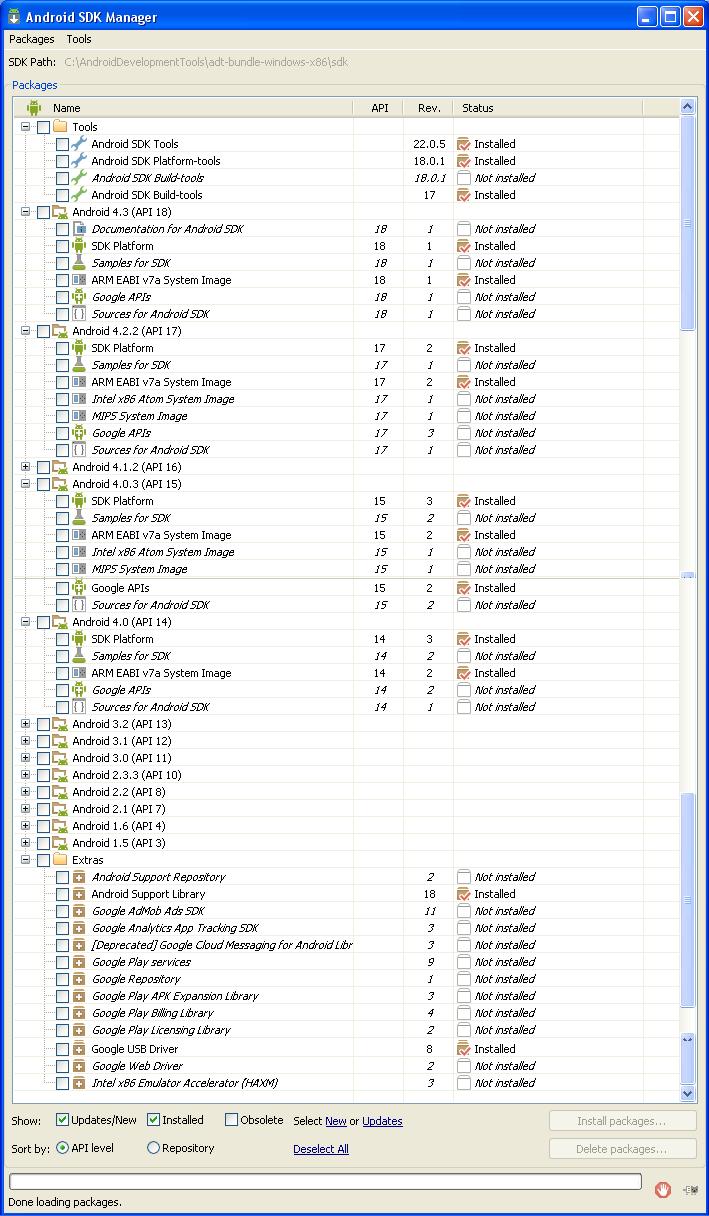Click the packages list scroll up arrow
Image resolution: width=709 pixels, height=1216 pixels.
coord(687,107)
